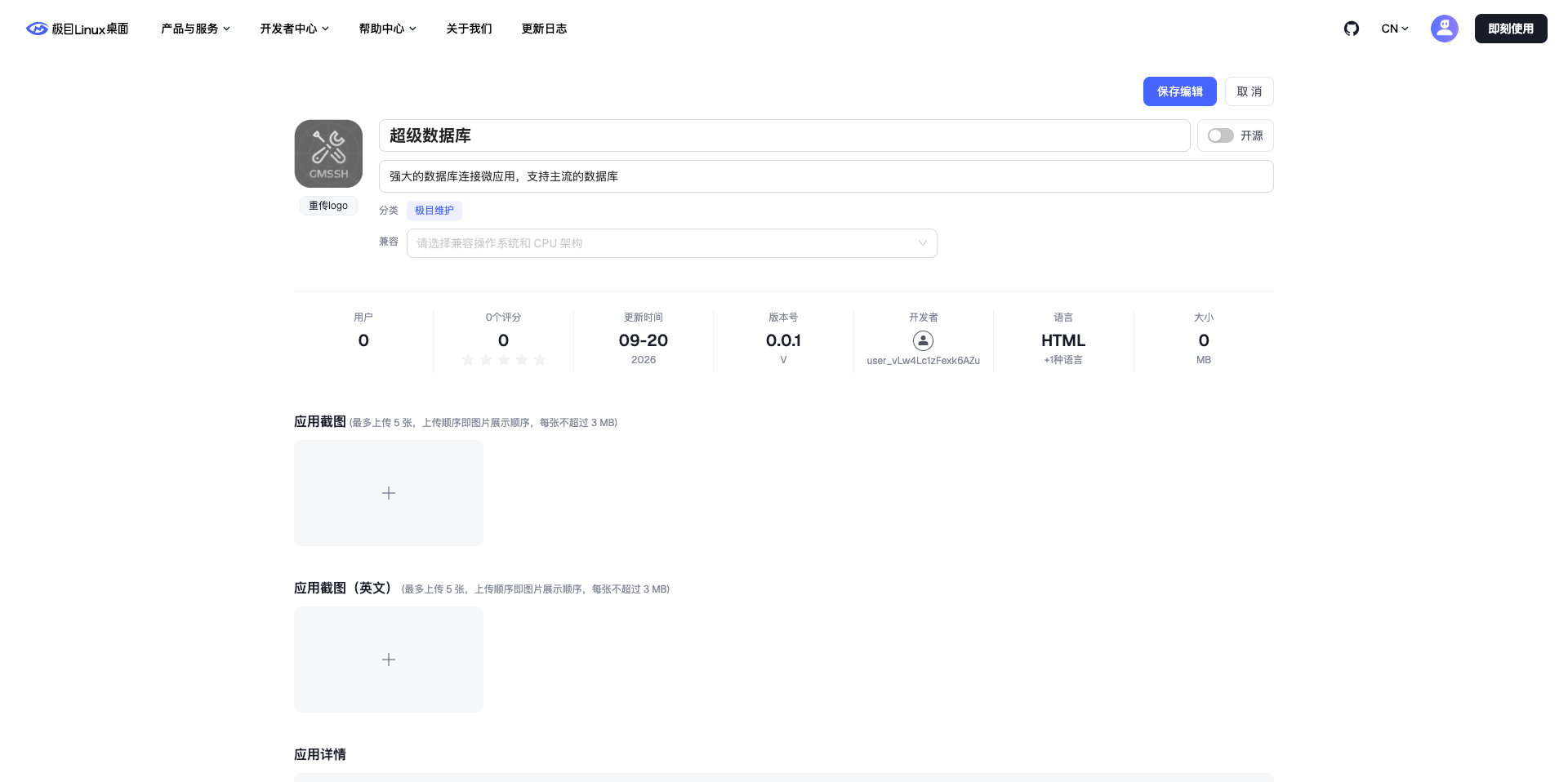Expand the 开发者中心 menu
The width and height of the screenshot is (1568, 782).
(294, 29)
